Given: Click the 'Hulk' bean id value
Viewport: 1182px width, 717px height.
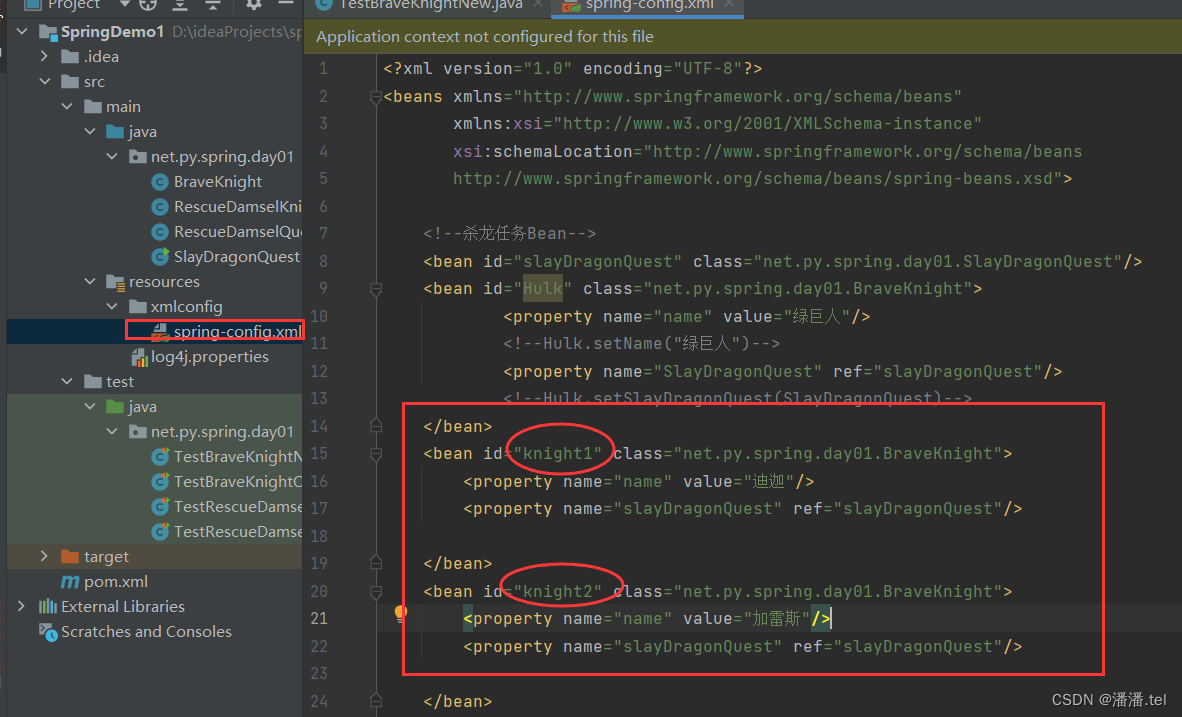Looking at the screenshot, I should [x=543, y=288].
